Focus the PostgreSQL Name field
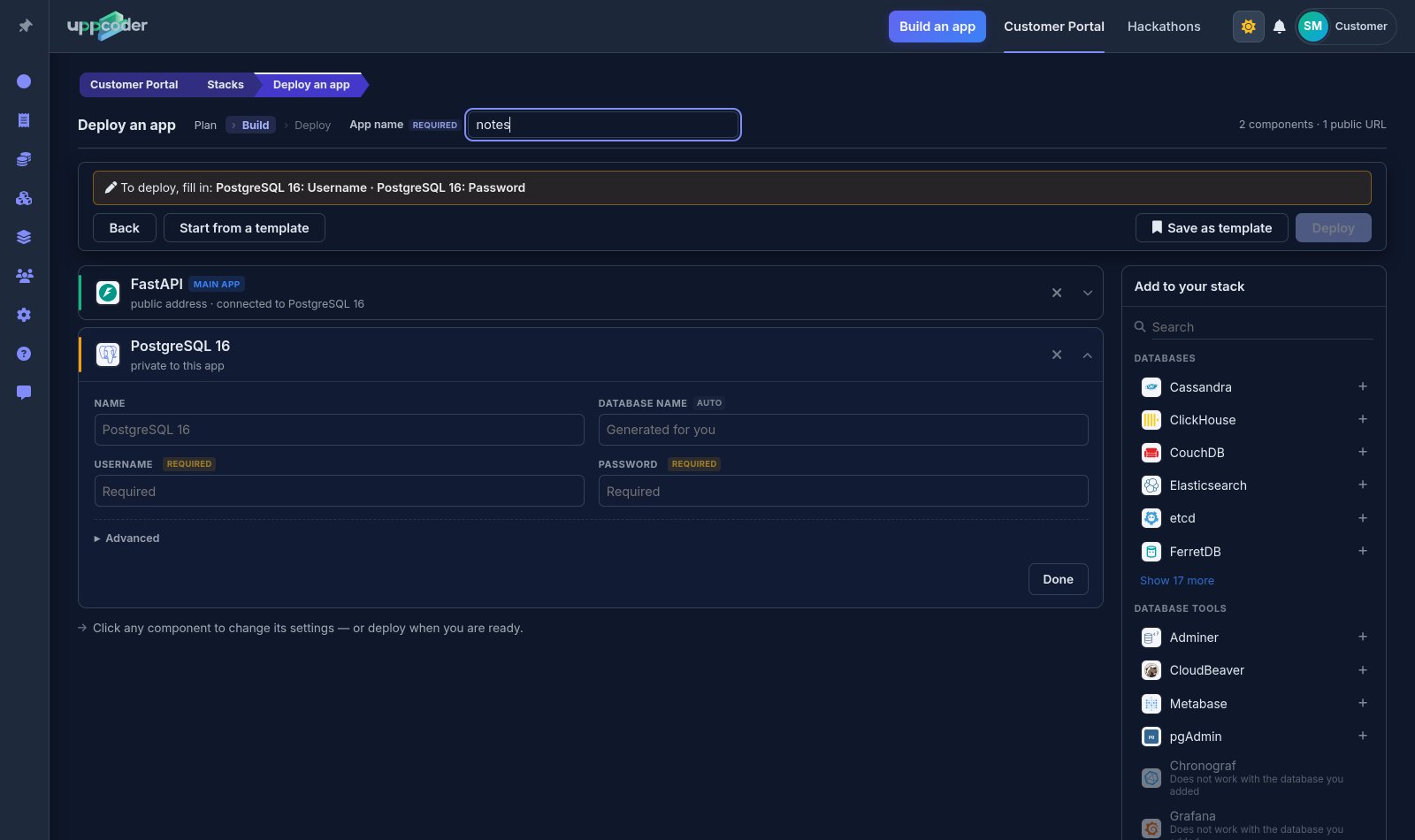Screen dimensions: 1415x840 339,430
